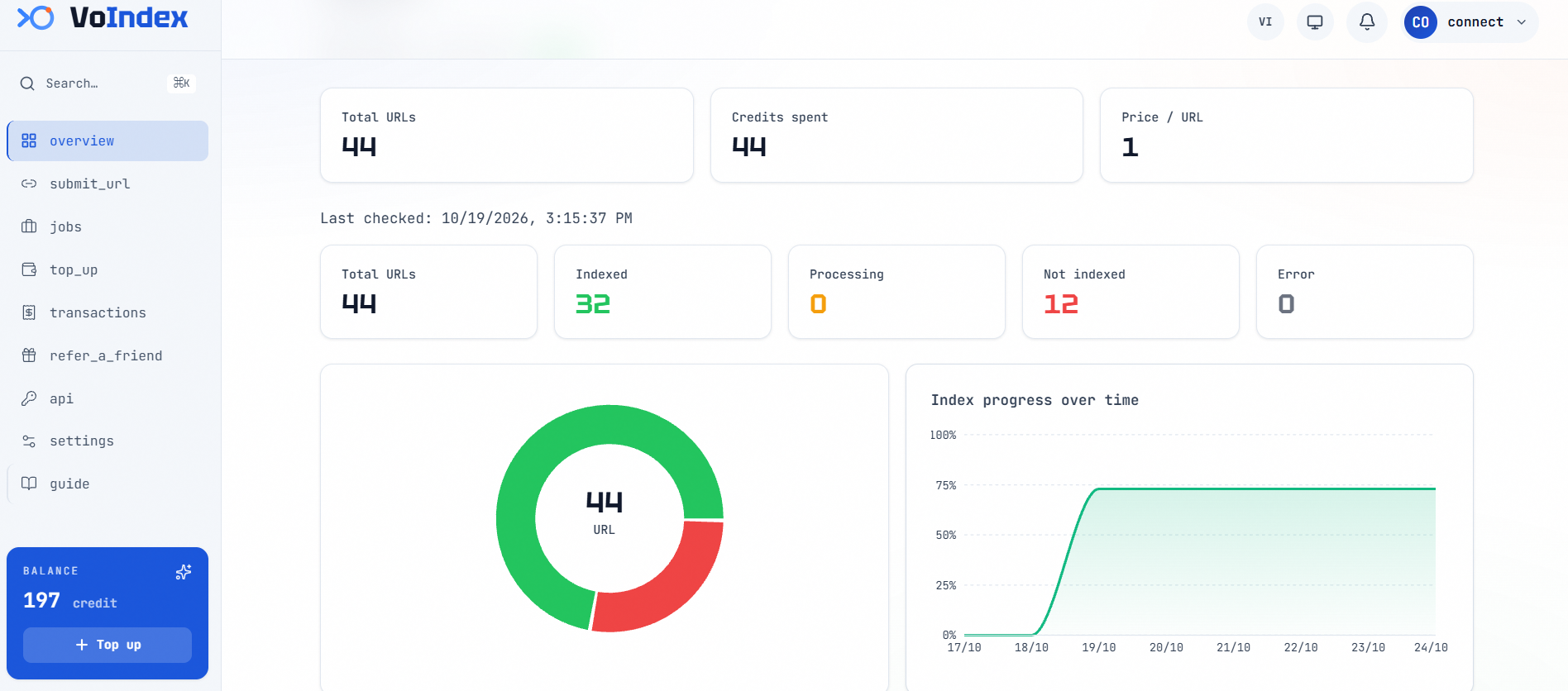Click the Last checked timestamp text
The height and width of the screenshot is (691, 1568).
[476, 218]
